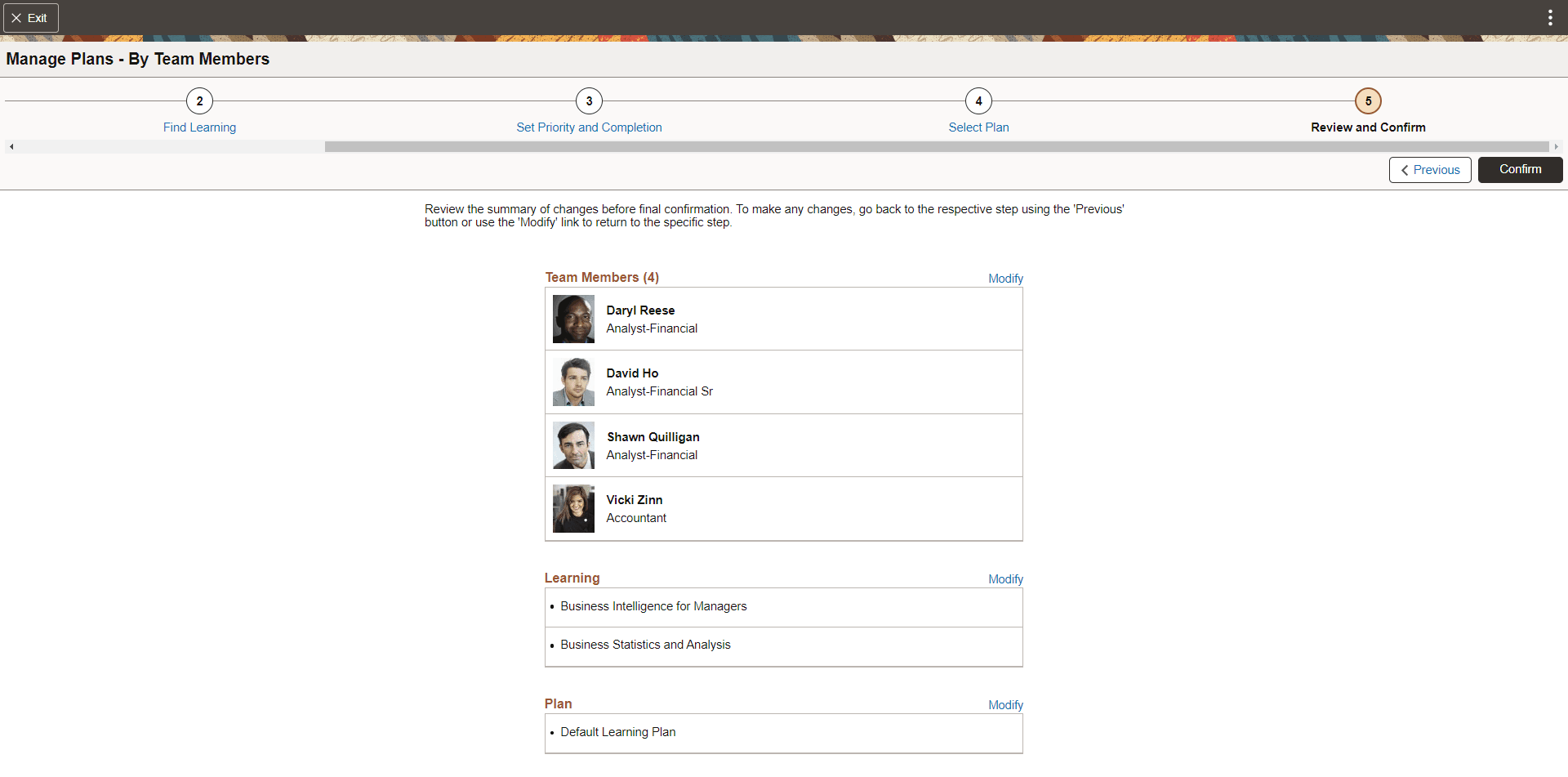The height and width of the screenshot is (777, 1568).
Task: Click Vicki Zinn's profile photo
Action: [573, 508]
